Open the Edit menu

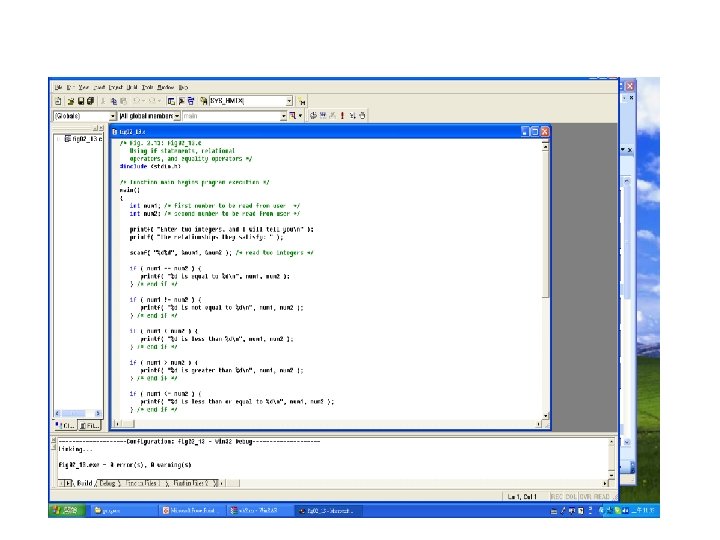click(71, 87)
